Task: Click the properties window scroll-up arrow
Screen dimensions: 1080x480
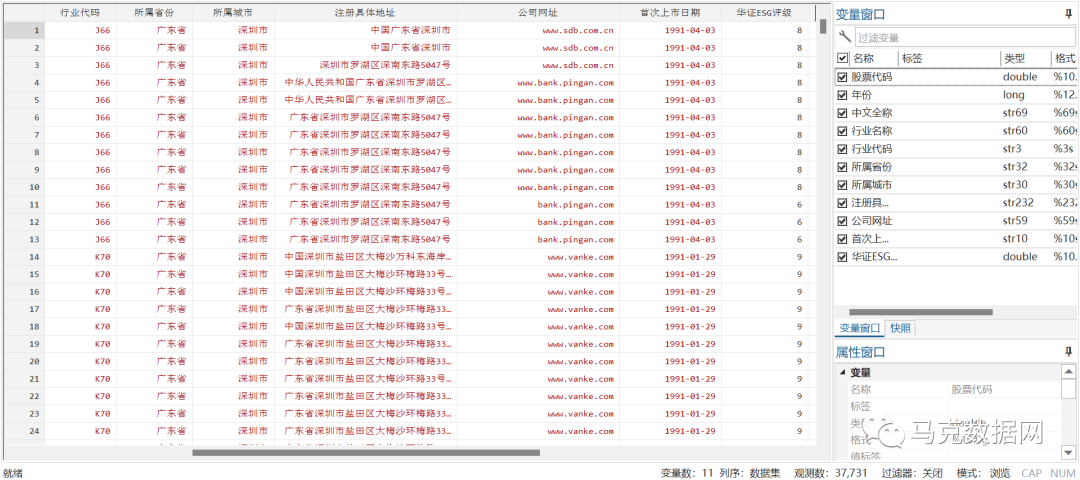Action: click(x=1068, y=371)
